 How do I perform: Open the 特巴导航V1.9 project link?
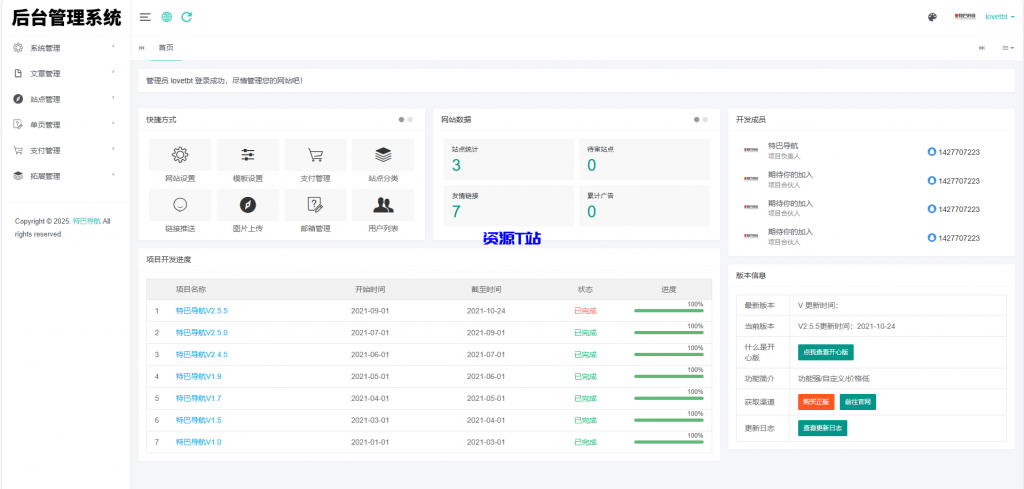[x=199, y=377]
